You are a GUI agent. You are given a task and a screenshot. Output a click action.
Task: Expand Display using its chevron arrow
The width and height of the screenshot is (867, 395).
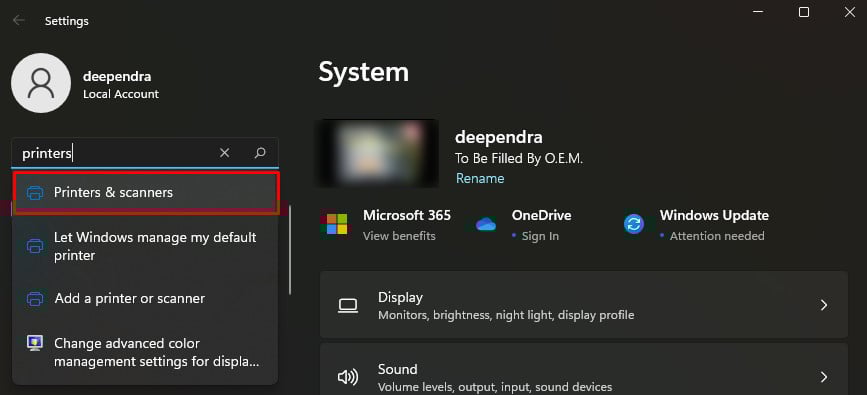coord(824,305)
